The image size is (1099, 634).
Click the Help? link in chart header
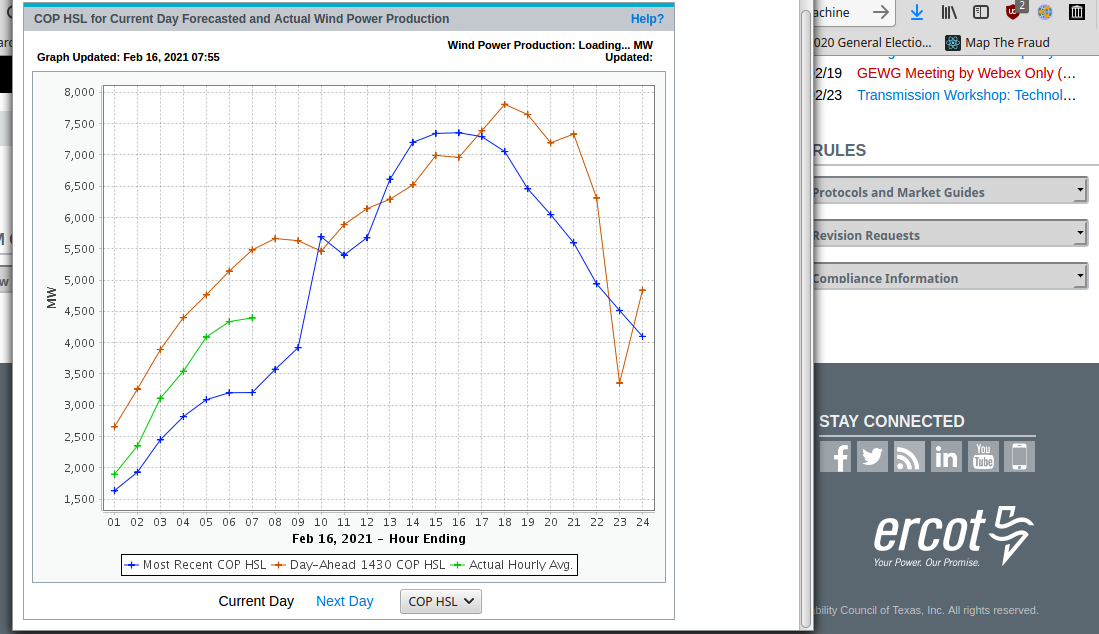647,19
